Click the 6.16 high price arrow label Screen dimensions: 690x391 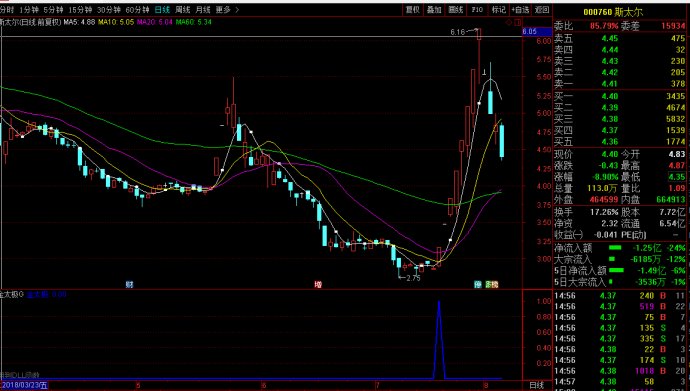point(464,32)
